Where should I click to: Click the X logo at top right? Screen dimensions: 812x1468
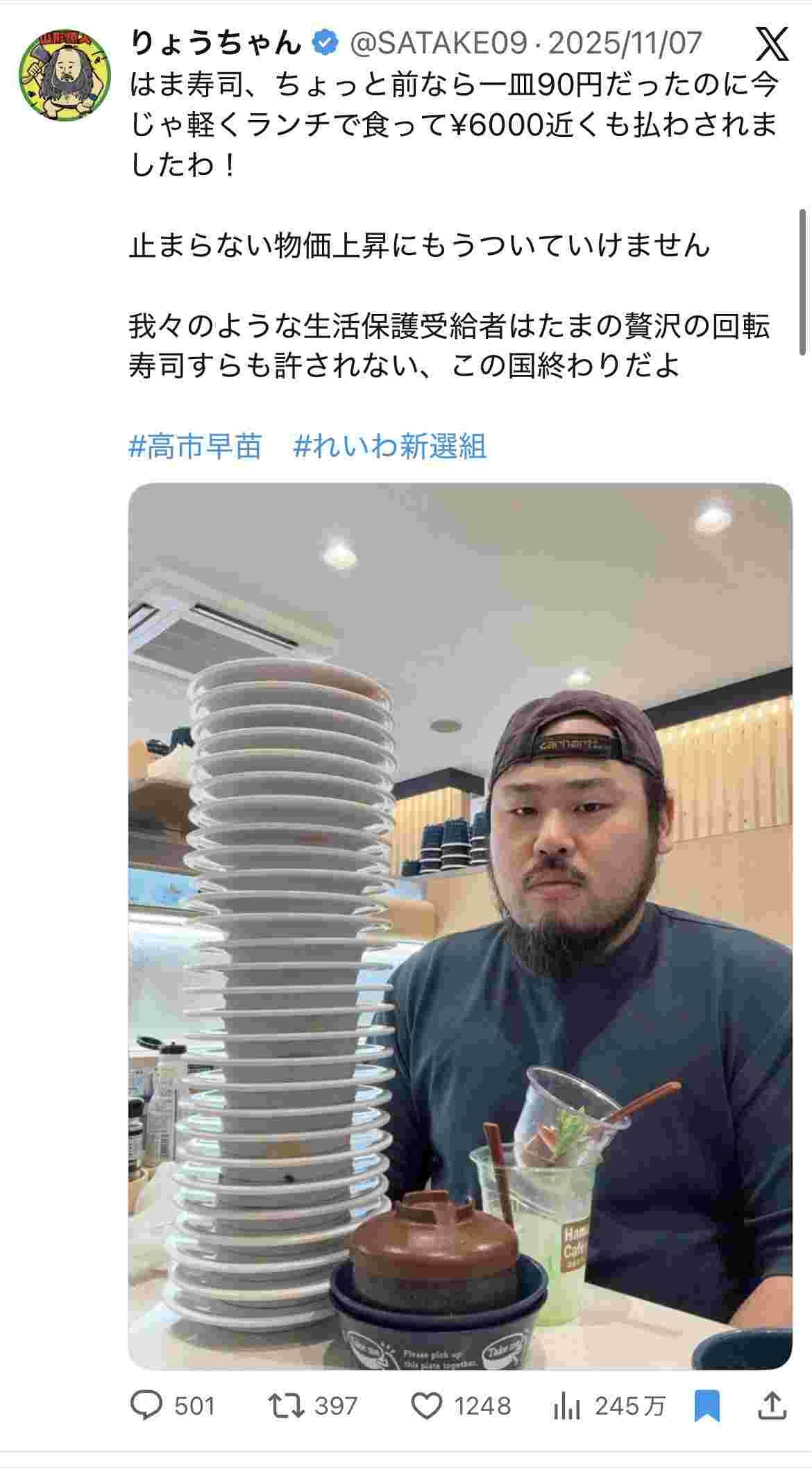pos(772,45)
